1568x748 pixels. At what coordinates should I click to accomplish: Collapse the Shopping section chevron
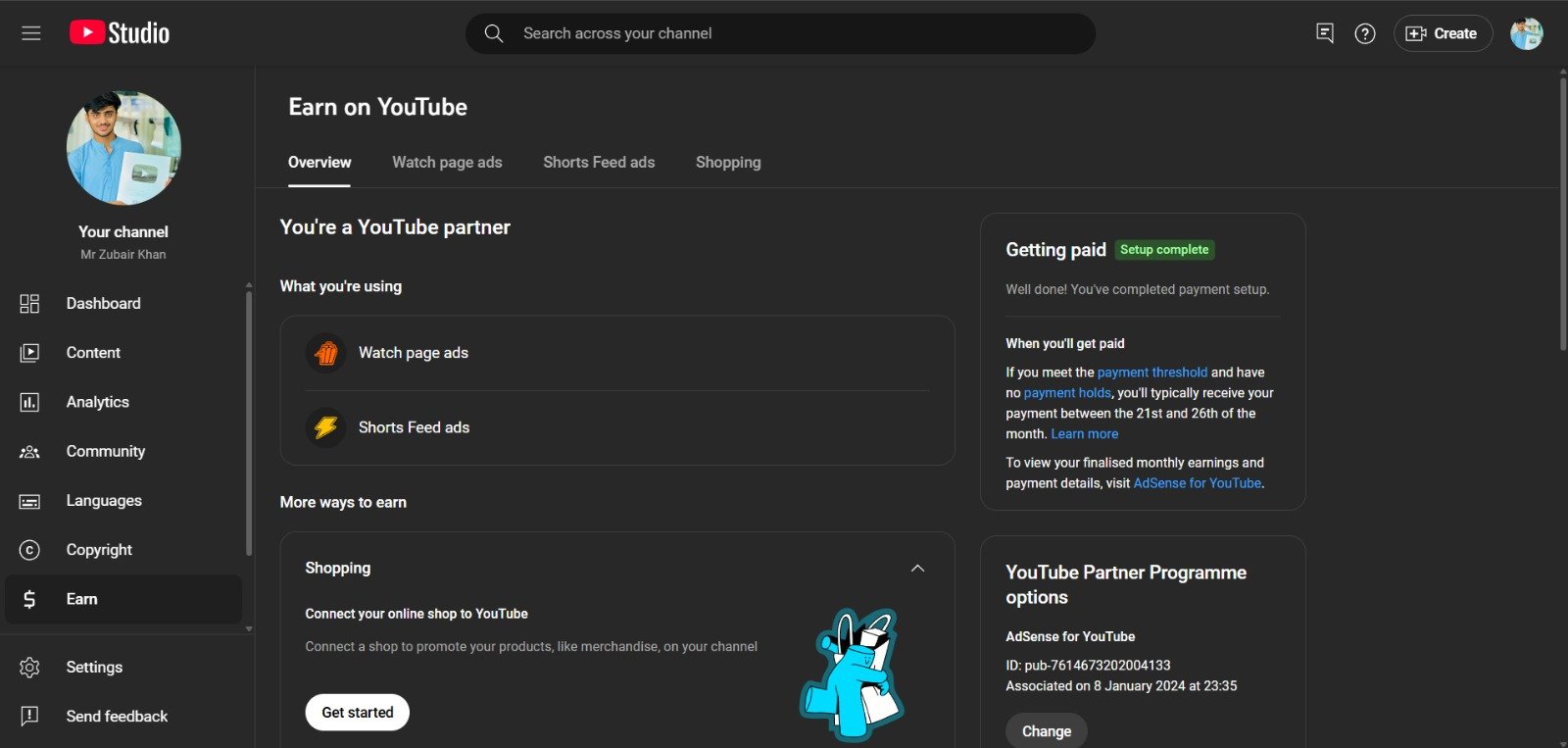[918, 569]
